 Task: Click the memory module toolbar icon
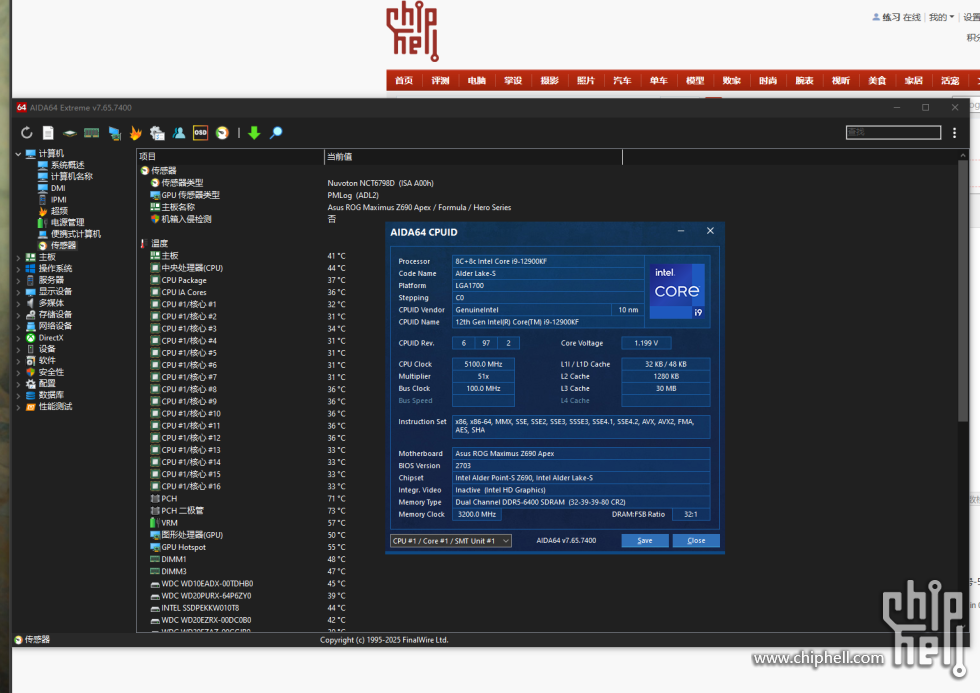pos(91,132)
